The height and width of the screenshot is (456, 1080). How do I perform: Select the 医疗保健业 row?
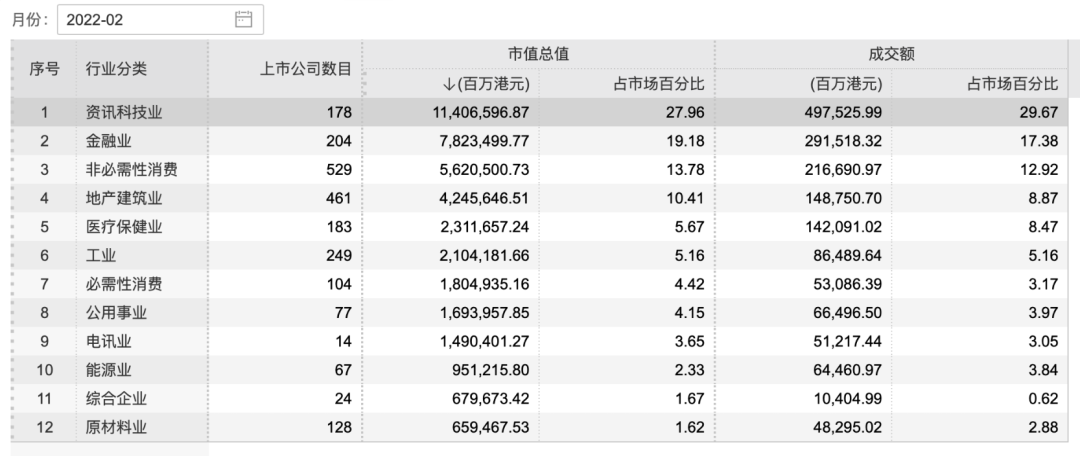click(x=124, y=227)
